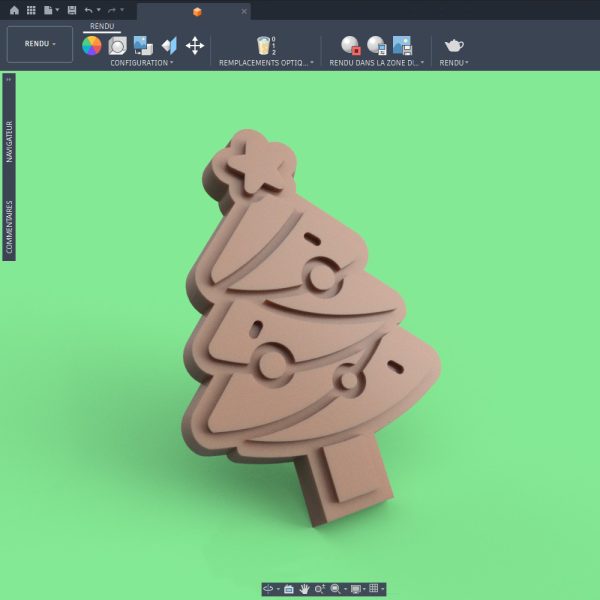Click the Redo arrow icon
This screenshot has height=600, width=600.
coord(112,10)
